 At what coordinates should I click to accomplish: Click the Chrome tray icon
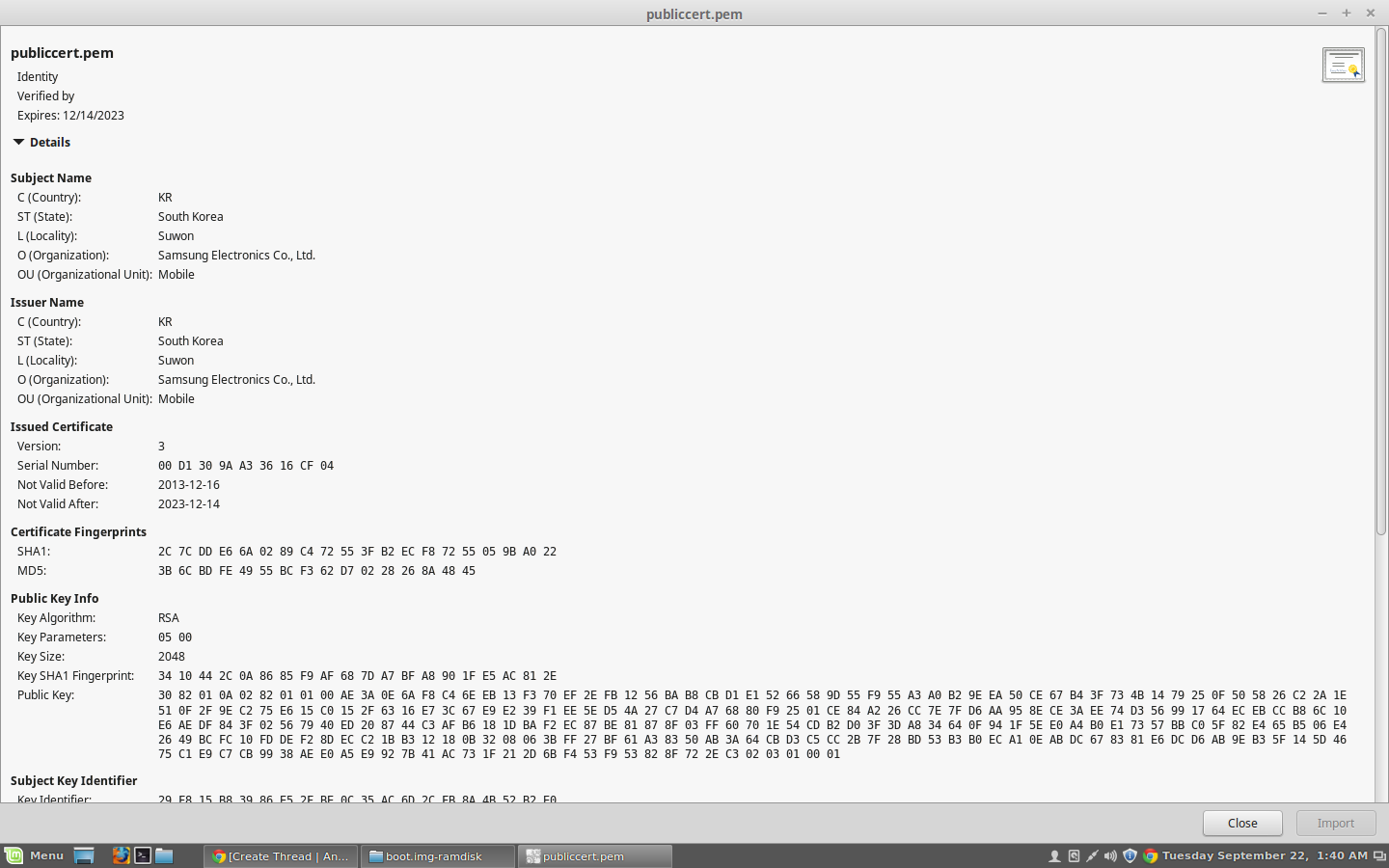click(1150, 855)
